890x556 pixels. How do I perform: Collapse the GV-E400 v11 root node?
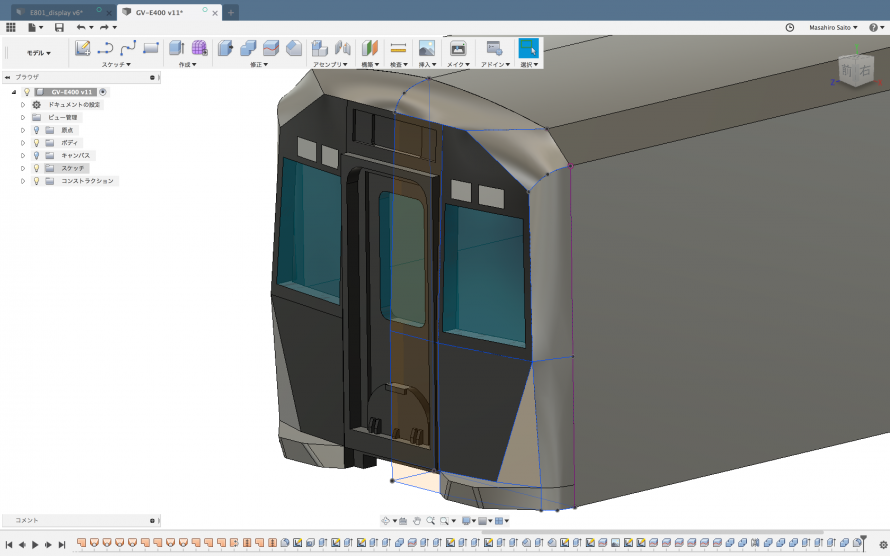pyautogui.click(x=14, y=92)
